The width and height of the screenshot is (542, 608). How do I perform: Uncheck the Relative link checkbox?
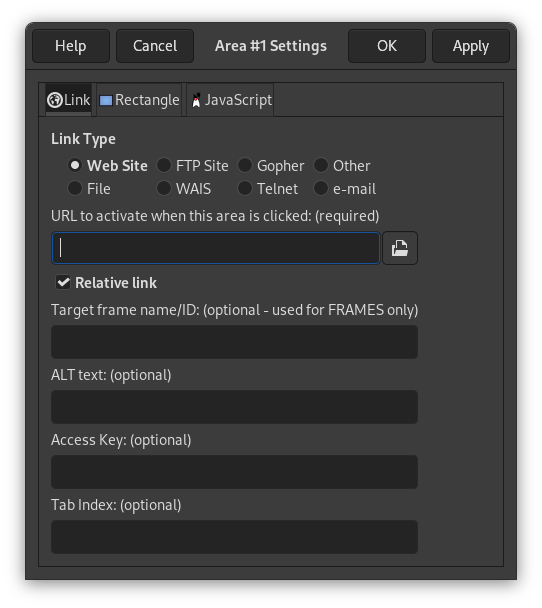click(x=63, y=283)
